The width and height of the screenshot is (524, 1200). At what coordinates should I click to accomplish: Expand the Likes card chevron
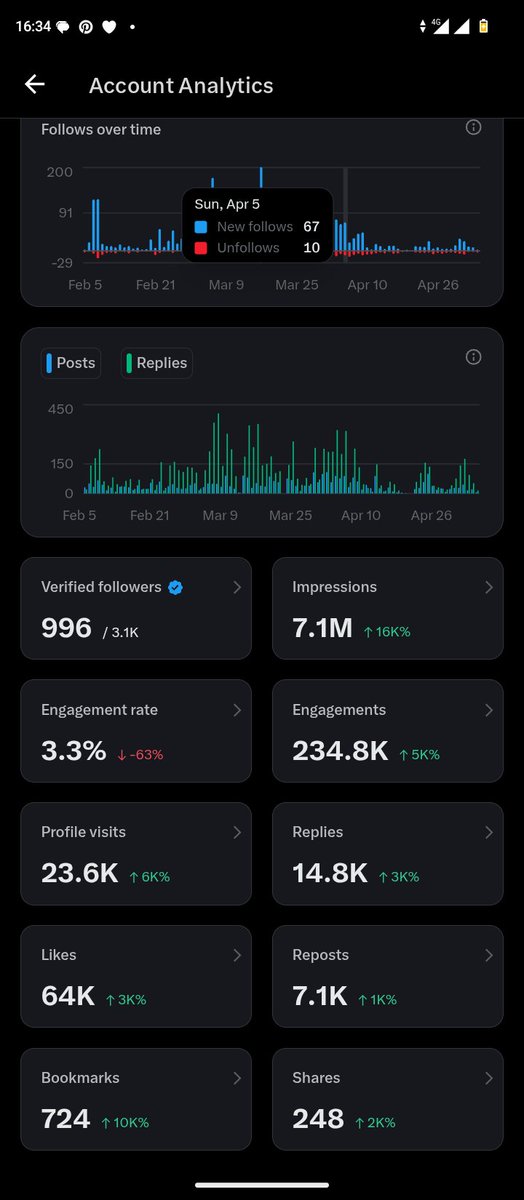click(x=237, y=955)
